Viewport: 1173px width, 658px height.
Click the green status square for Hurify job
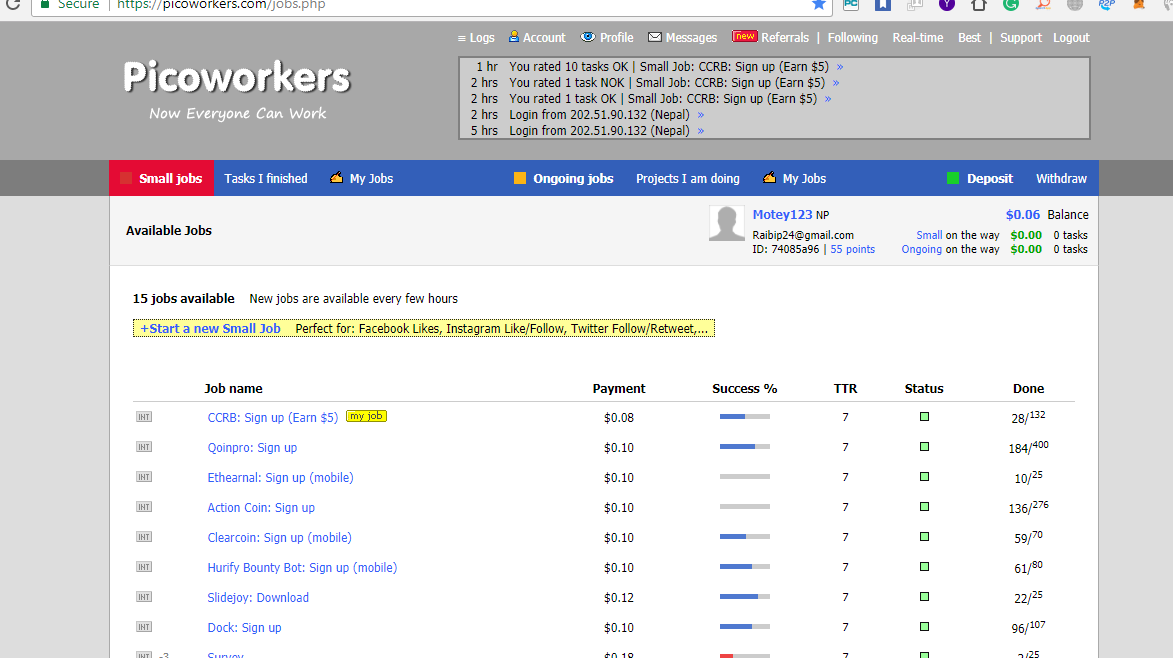924,567
